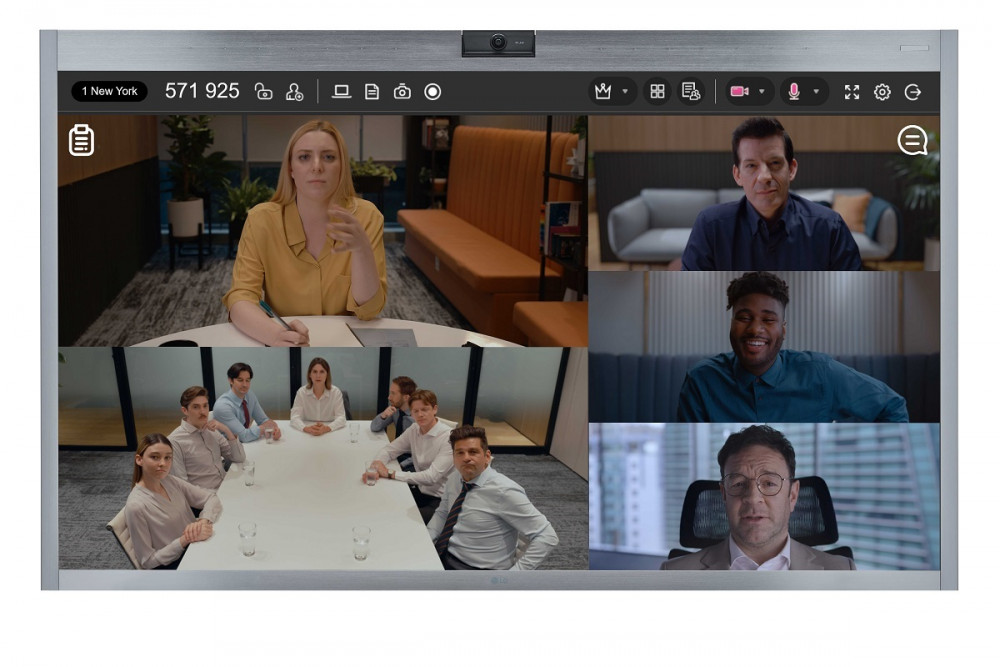Toggle the conference recording button
The height and width of the screenshot is (667, 1000).
pos(432,92)
